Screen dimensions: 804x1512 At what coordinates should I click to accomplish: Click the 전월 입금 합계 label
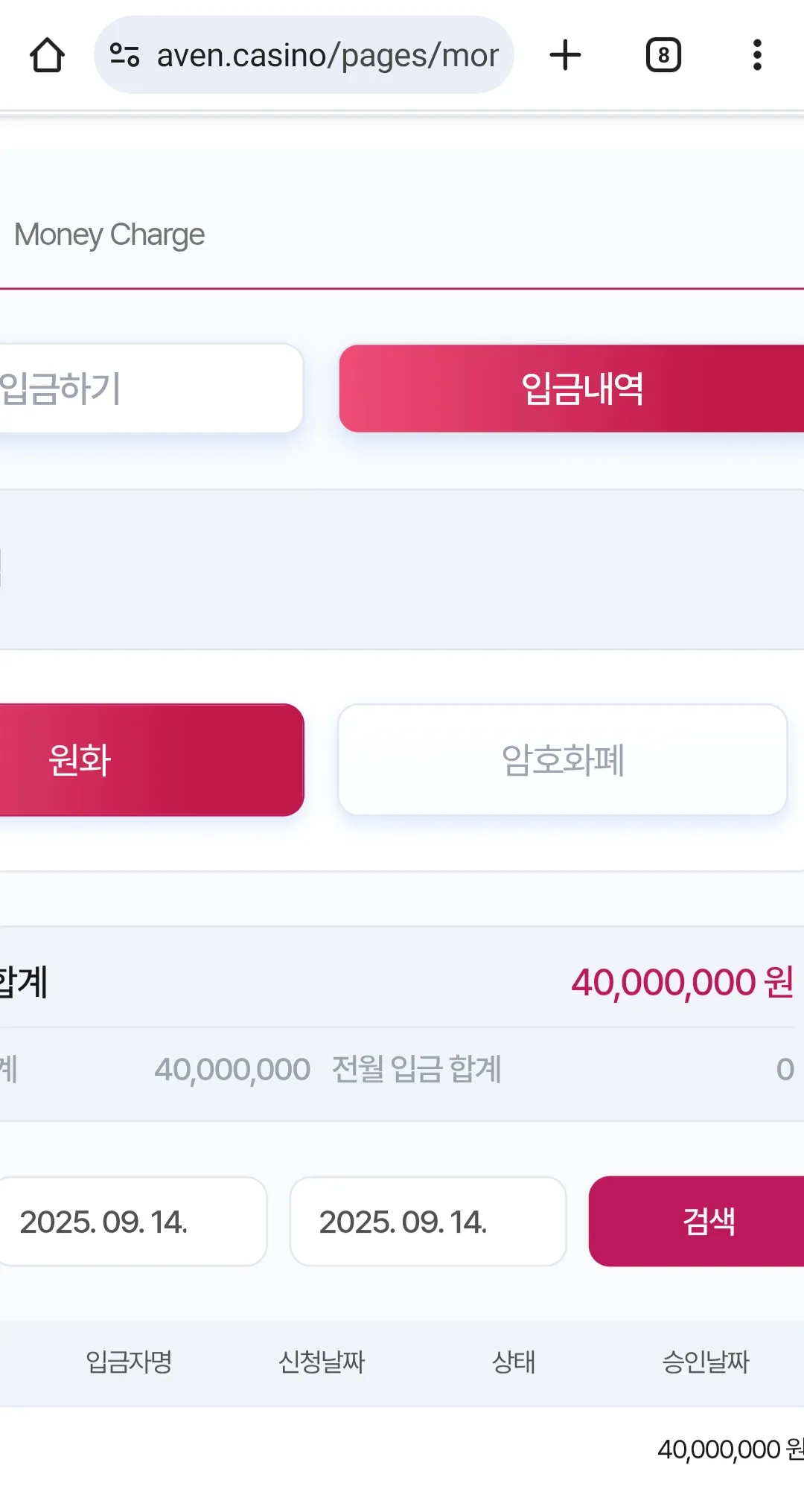pyautogui.click(x=417, y=1069)
